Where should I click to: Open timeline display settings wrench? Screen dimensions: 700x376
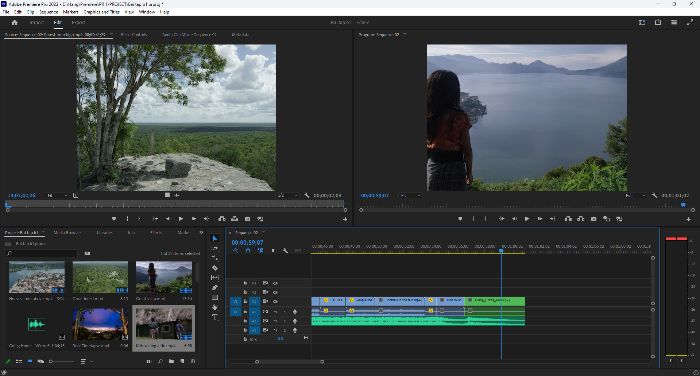[x=285, y=251]
